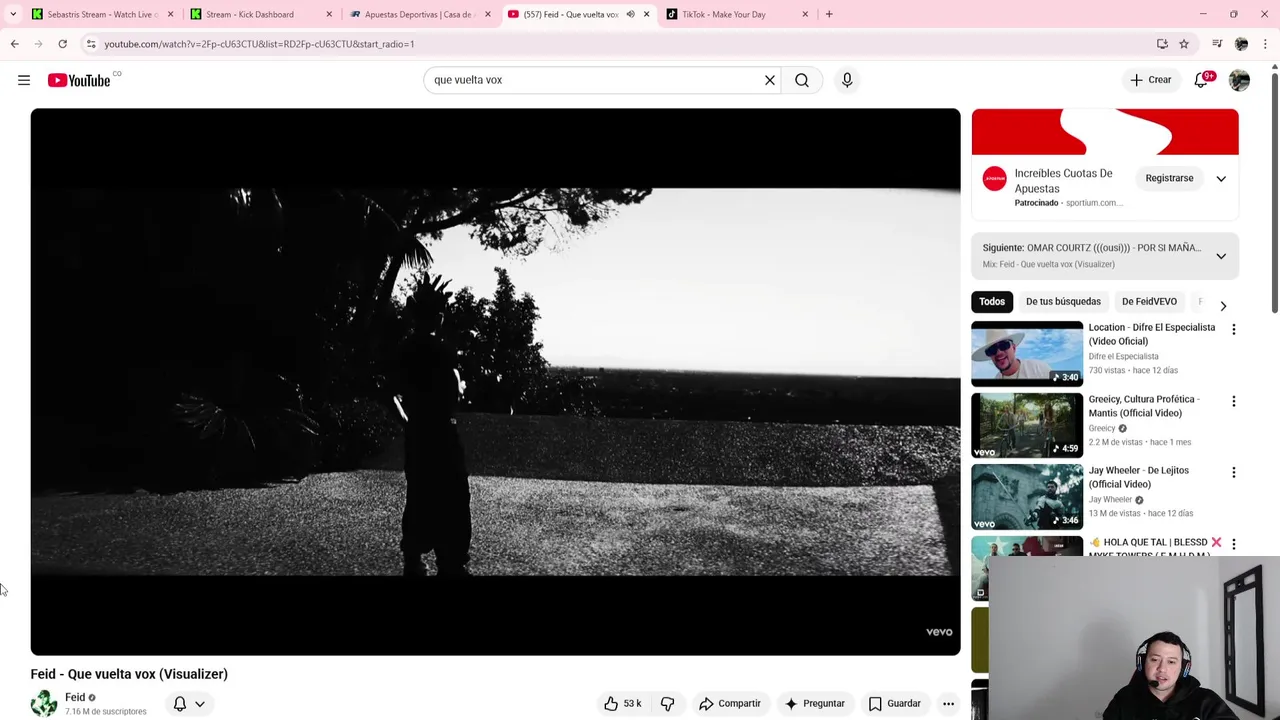Open the sponsored ad banner image
The width and height of the screenshot is (1280, 720).
click(x=1105, y=132)
